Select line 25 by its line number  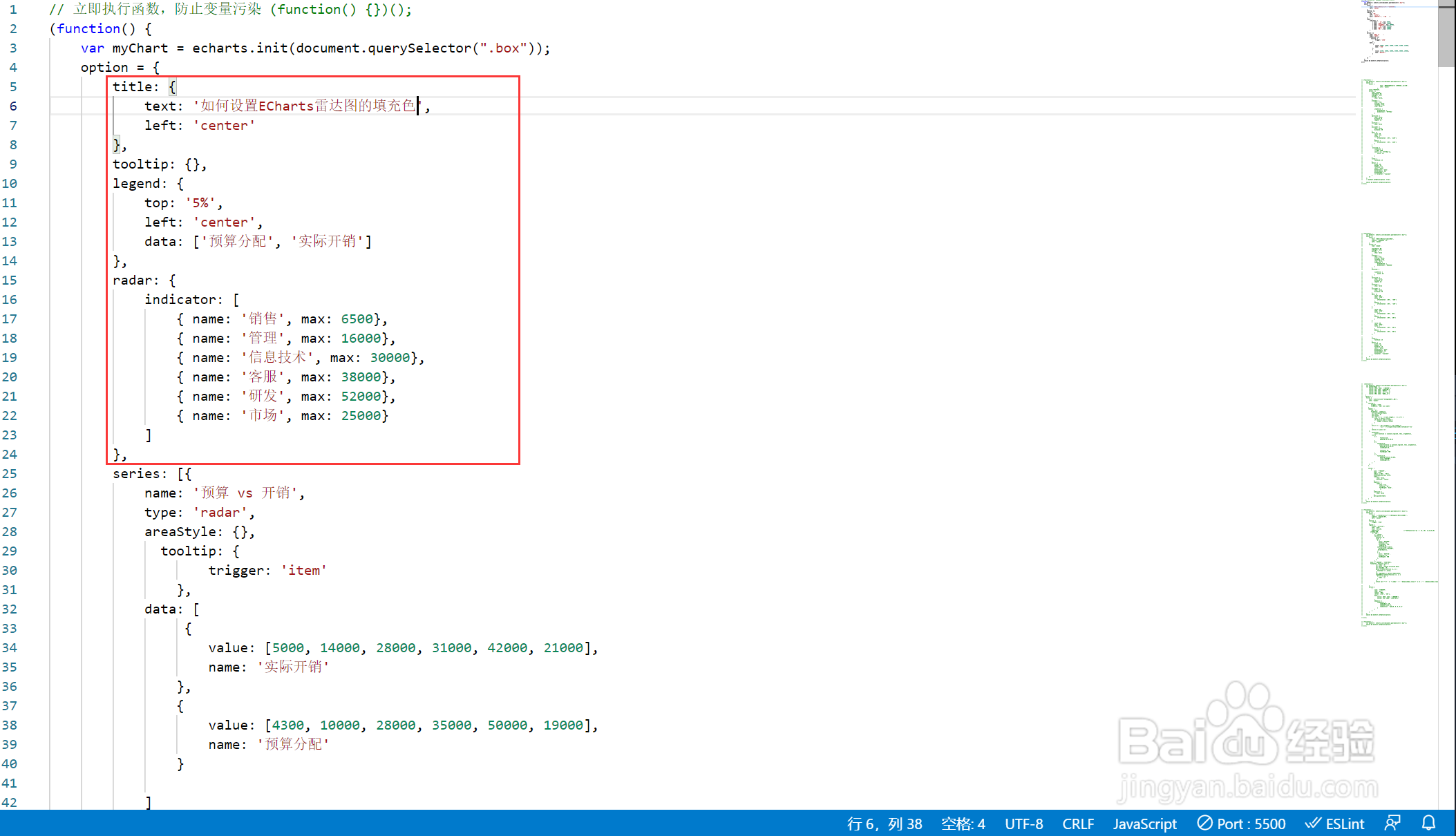(10, 474)
